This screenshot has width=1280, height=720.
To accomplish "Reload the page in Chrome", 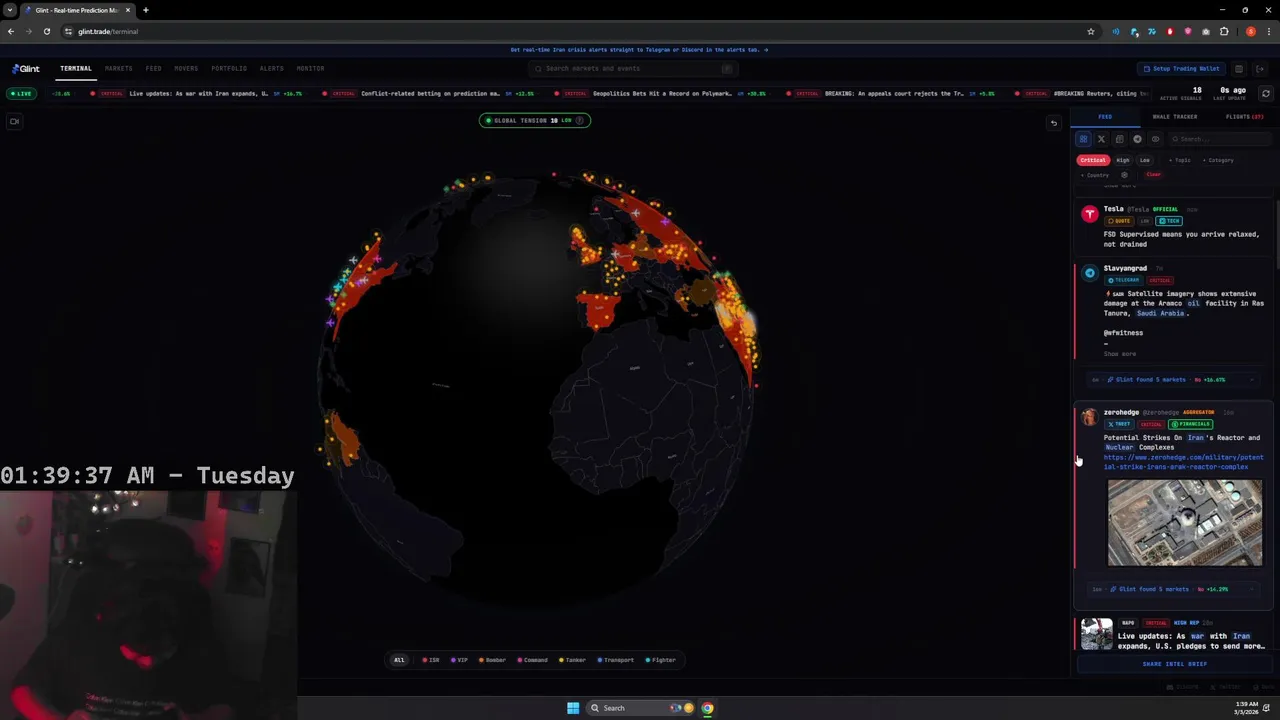I will [x=46, y=31].
